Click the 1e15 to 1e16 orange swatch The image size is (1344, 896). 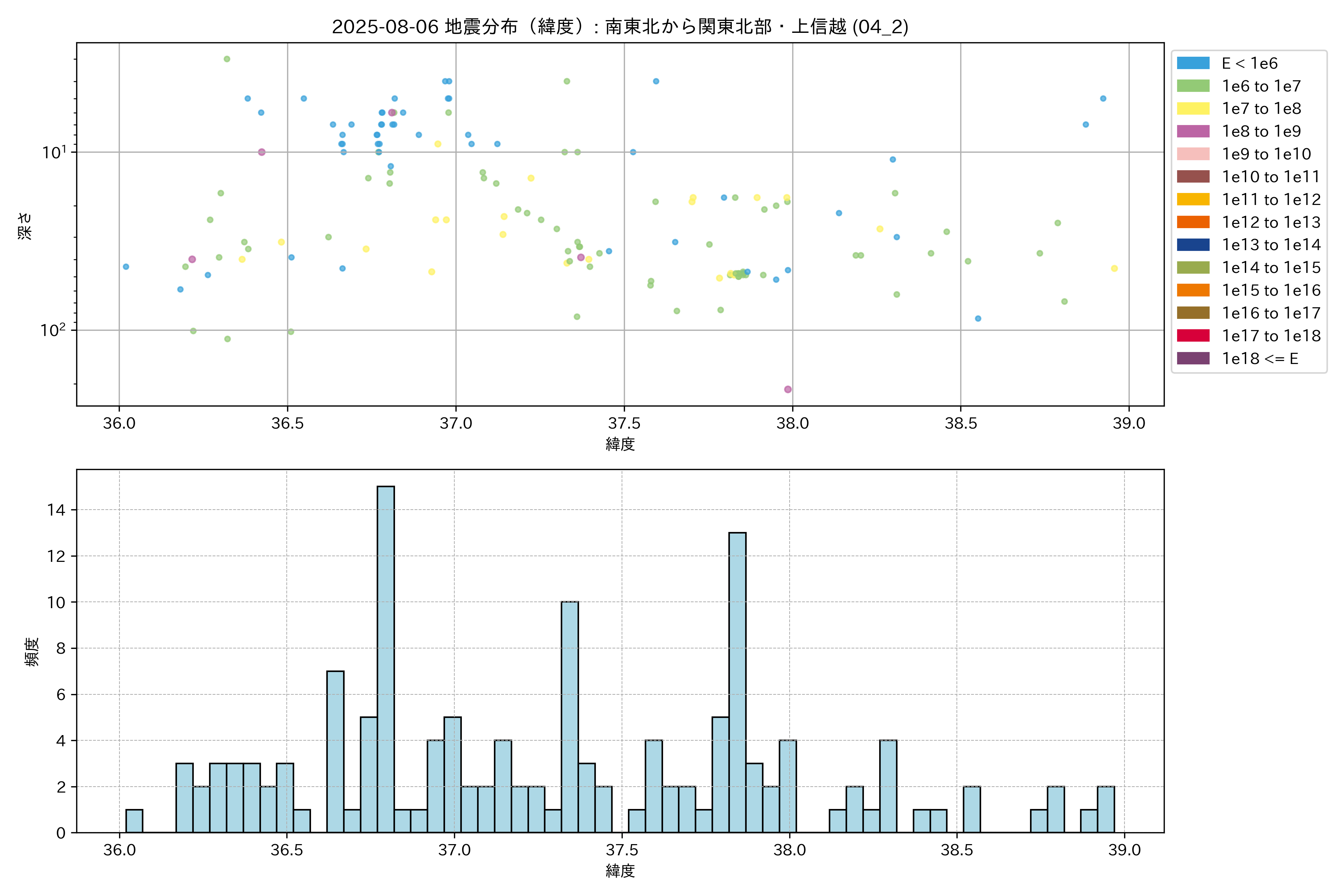(1192, 290)
